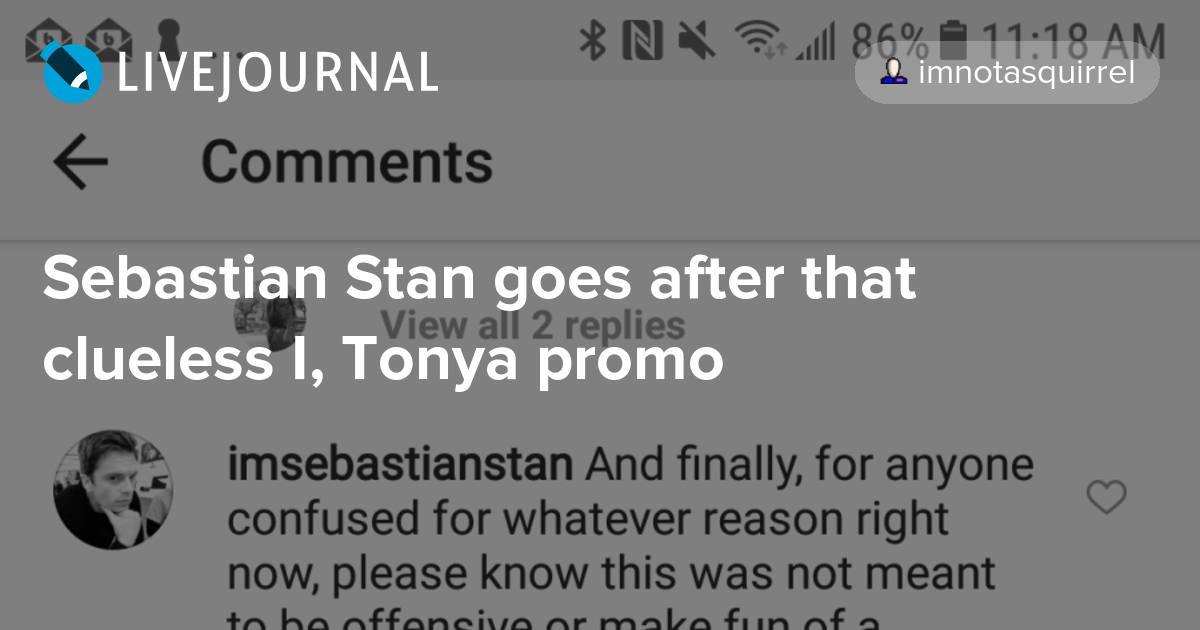
Task: Click the imsebastianstan username link
Action: 400,465
